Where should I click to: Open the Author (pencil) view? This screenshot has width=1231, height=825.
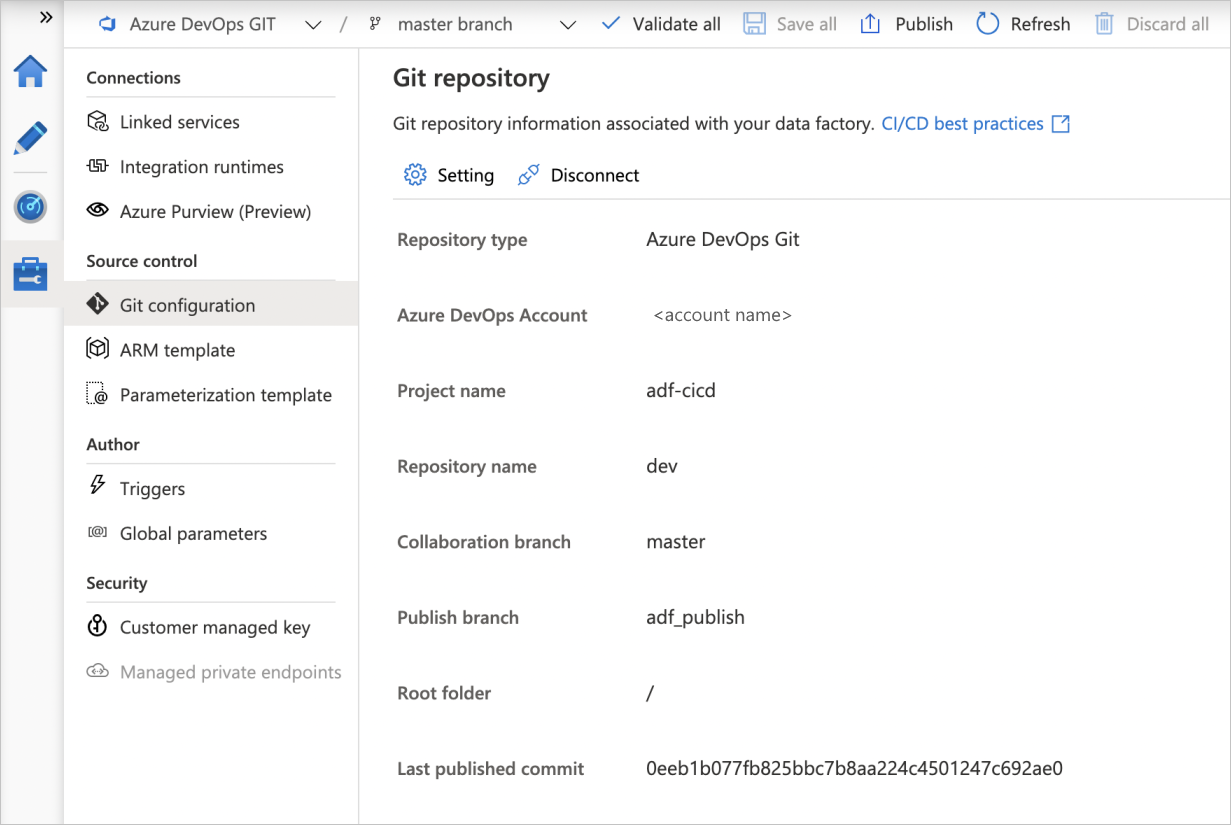pyautogui.click(x=30, y=140)
